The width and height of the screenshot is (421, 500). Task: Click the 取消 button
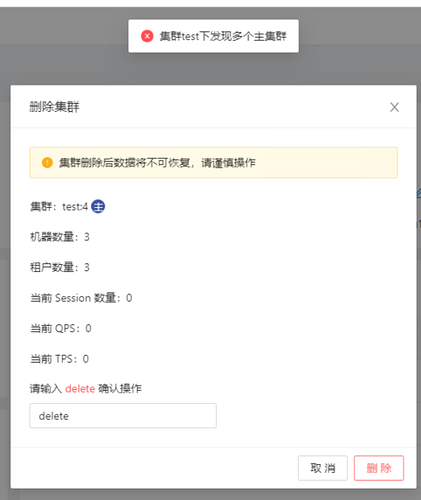click(x=323, y=468)
